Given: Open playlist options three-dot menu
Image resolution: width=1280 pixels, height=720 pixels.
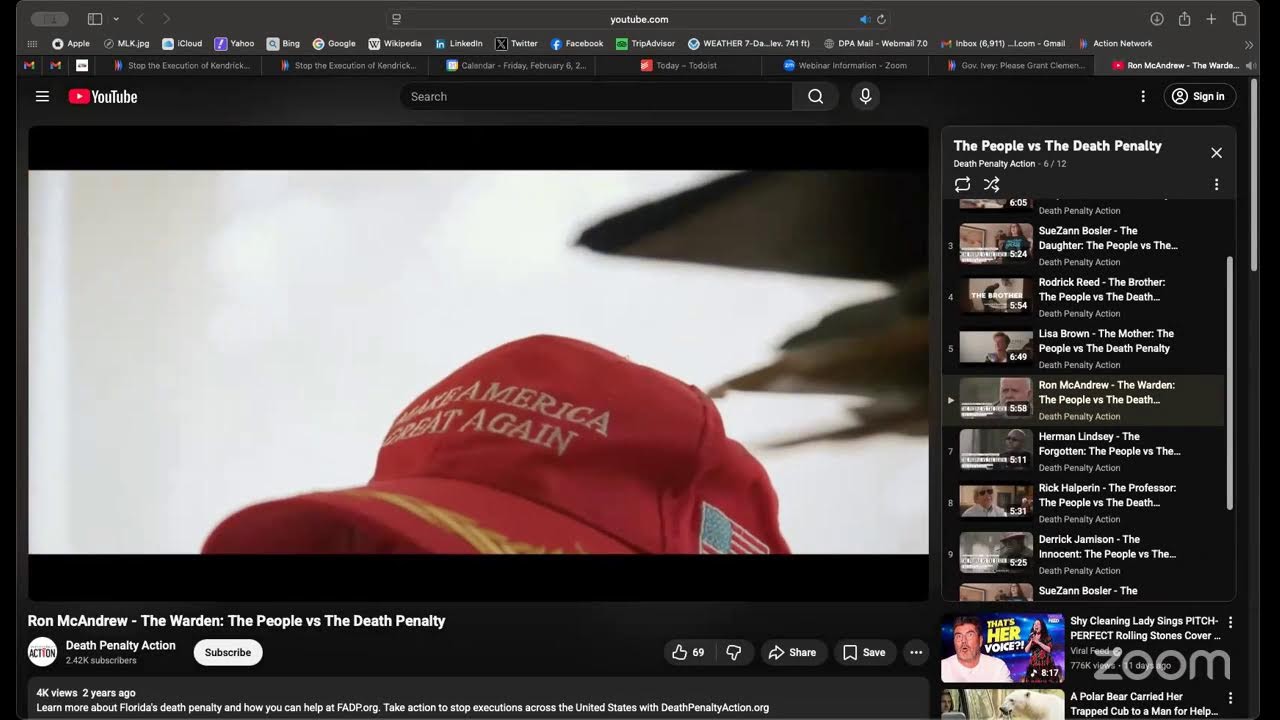Looking at the screenshot, I should point(1216,185).
